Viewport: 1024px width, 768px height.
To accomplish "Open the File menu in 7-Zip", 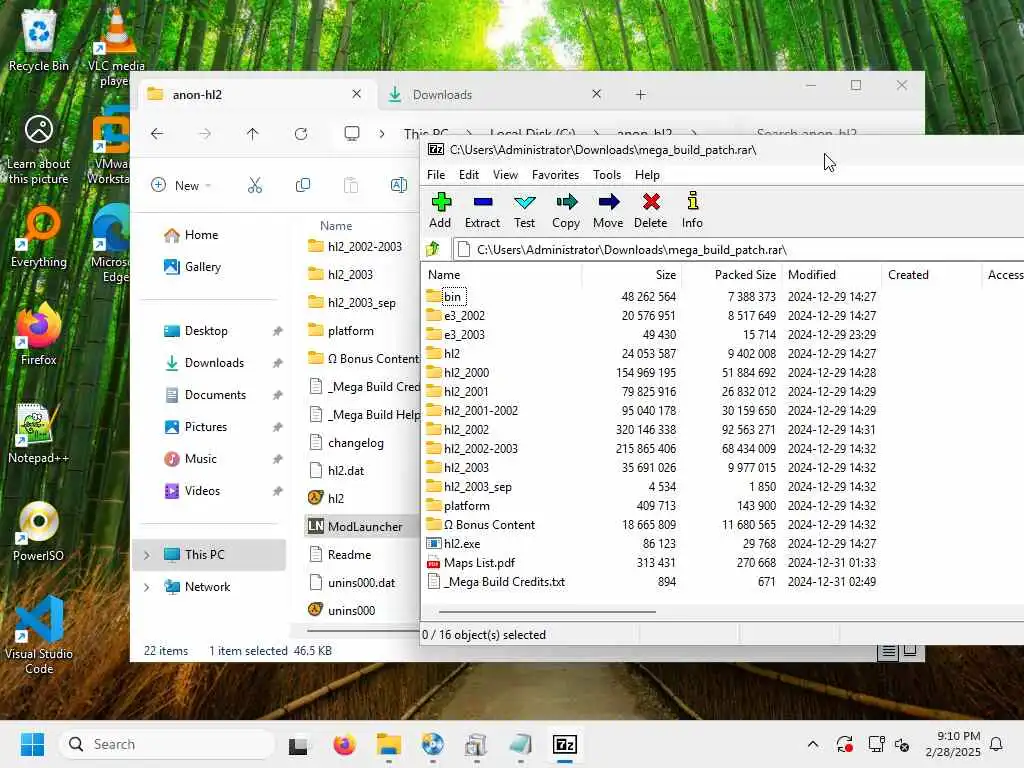I will click(436, 175).
